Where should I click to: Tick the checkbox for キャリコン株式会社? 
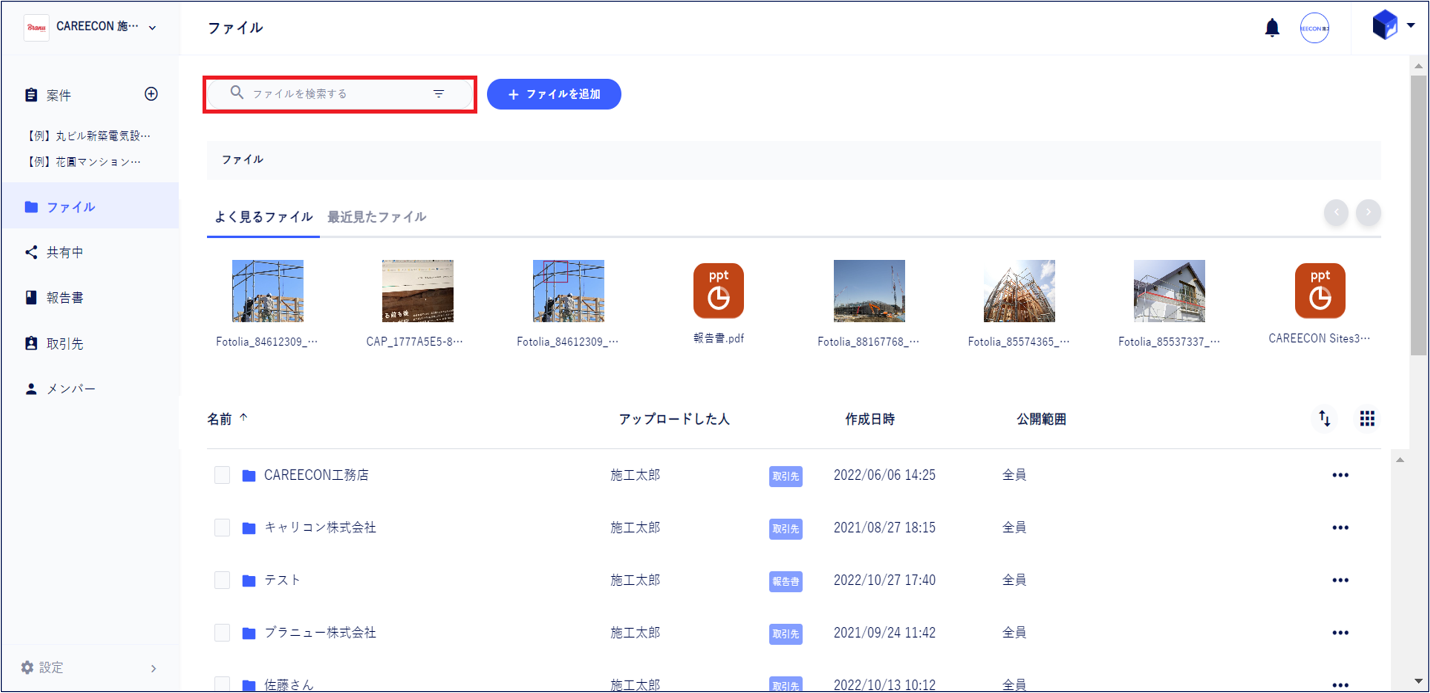[222, 527]
